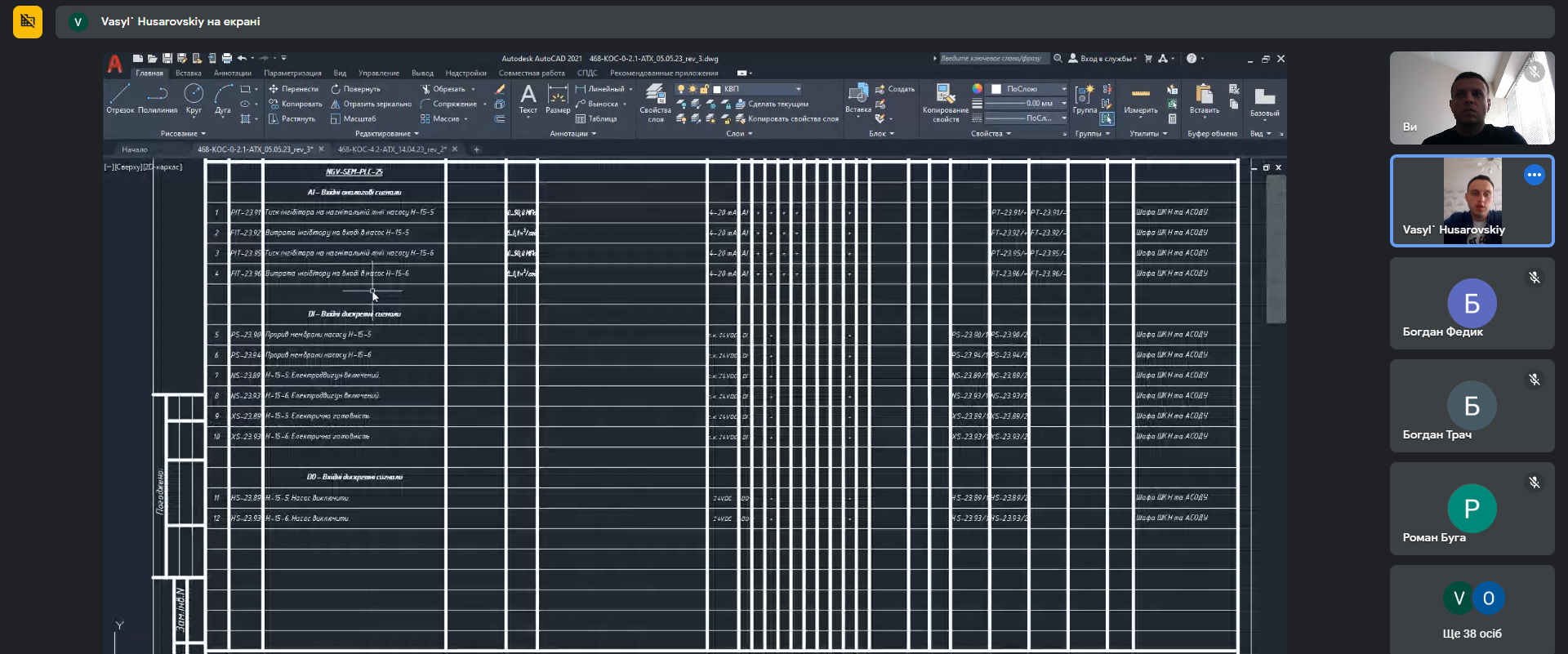This screenshot has height=654, width=1568.
Task: Click Копировать свойства слоя
Action: 787,118
